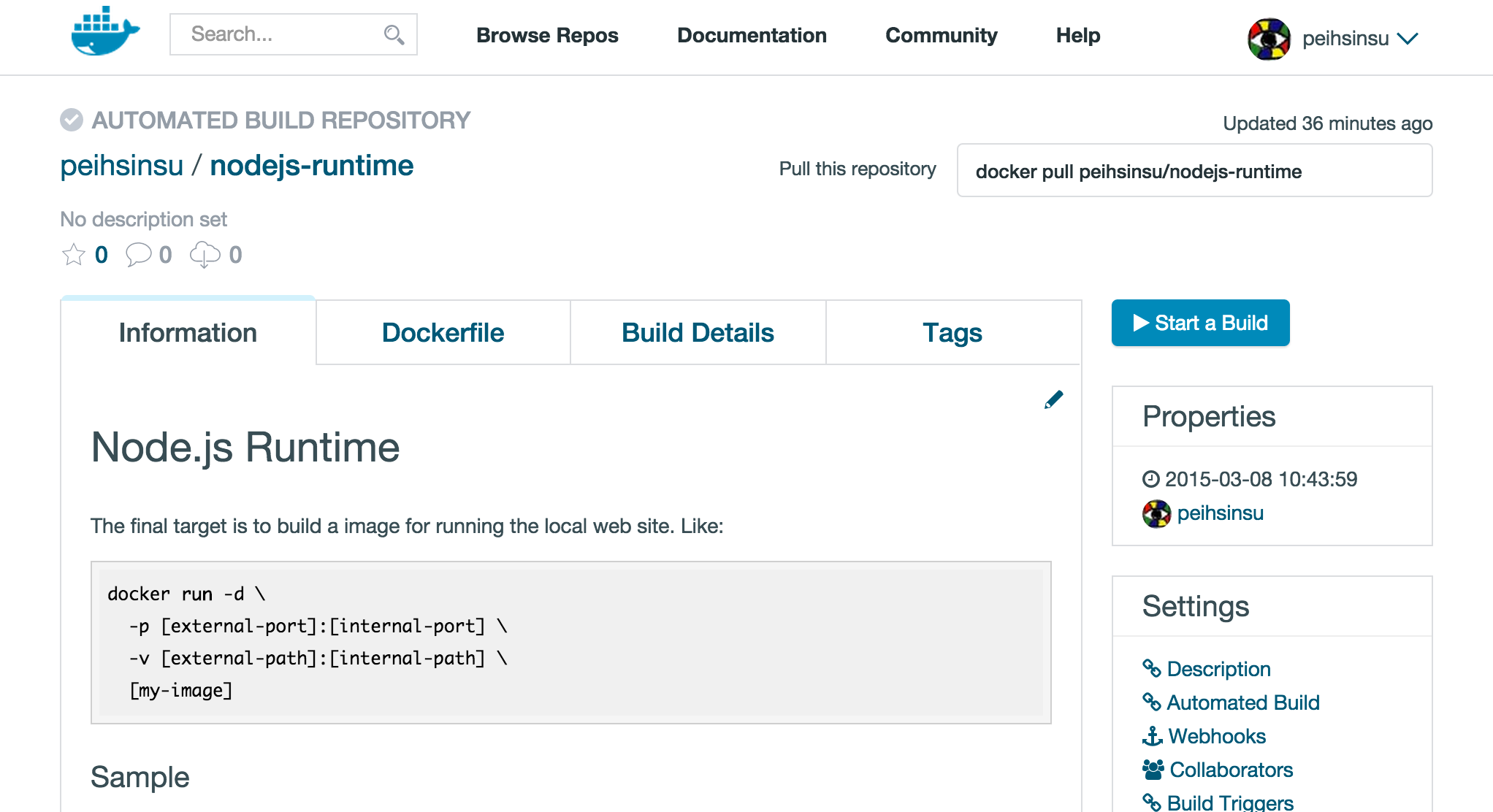Screen dimensions: 1493x812
Task: Click the cloud download count icon
Action: 205,255
